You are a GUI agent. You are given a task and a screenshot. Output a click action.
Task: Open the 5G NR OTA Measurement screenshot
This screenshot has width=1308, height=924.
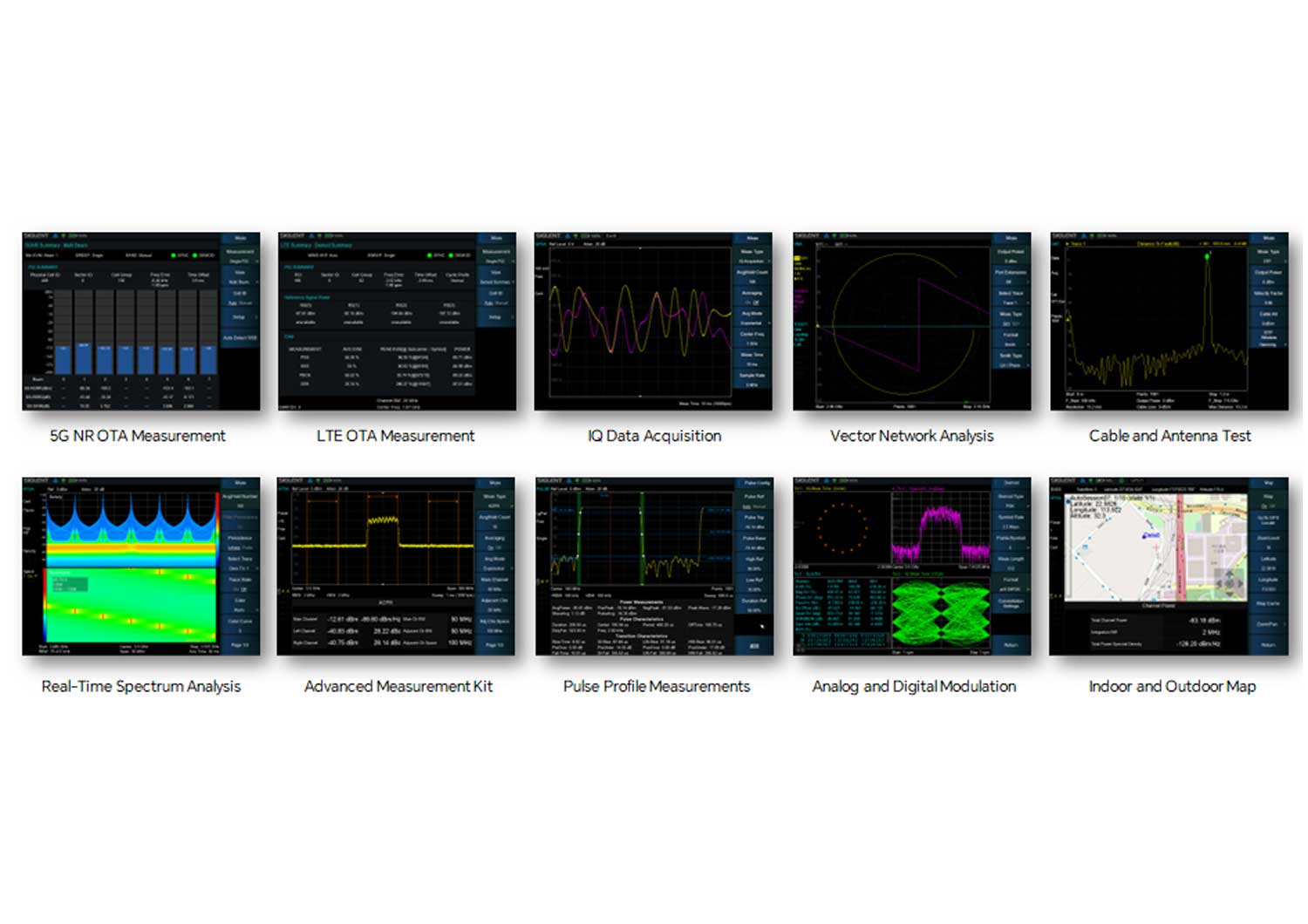pyautogui.click(x=141, y=322)
